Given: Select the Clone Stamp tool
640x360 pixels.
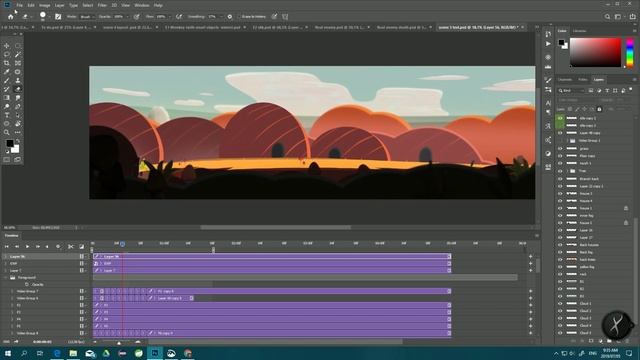Looking at the screenshot, I should [x=18, y=80].
